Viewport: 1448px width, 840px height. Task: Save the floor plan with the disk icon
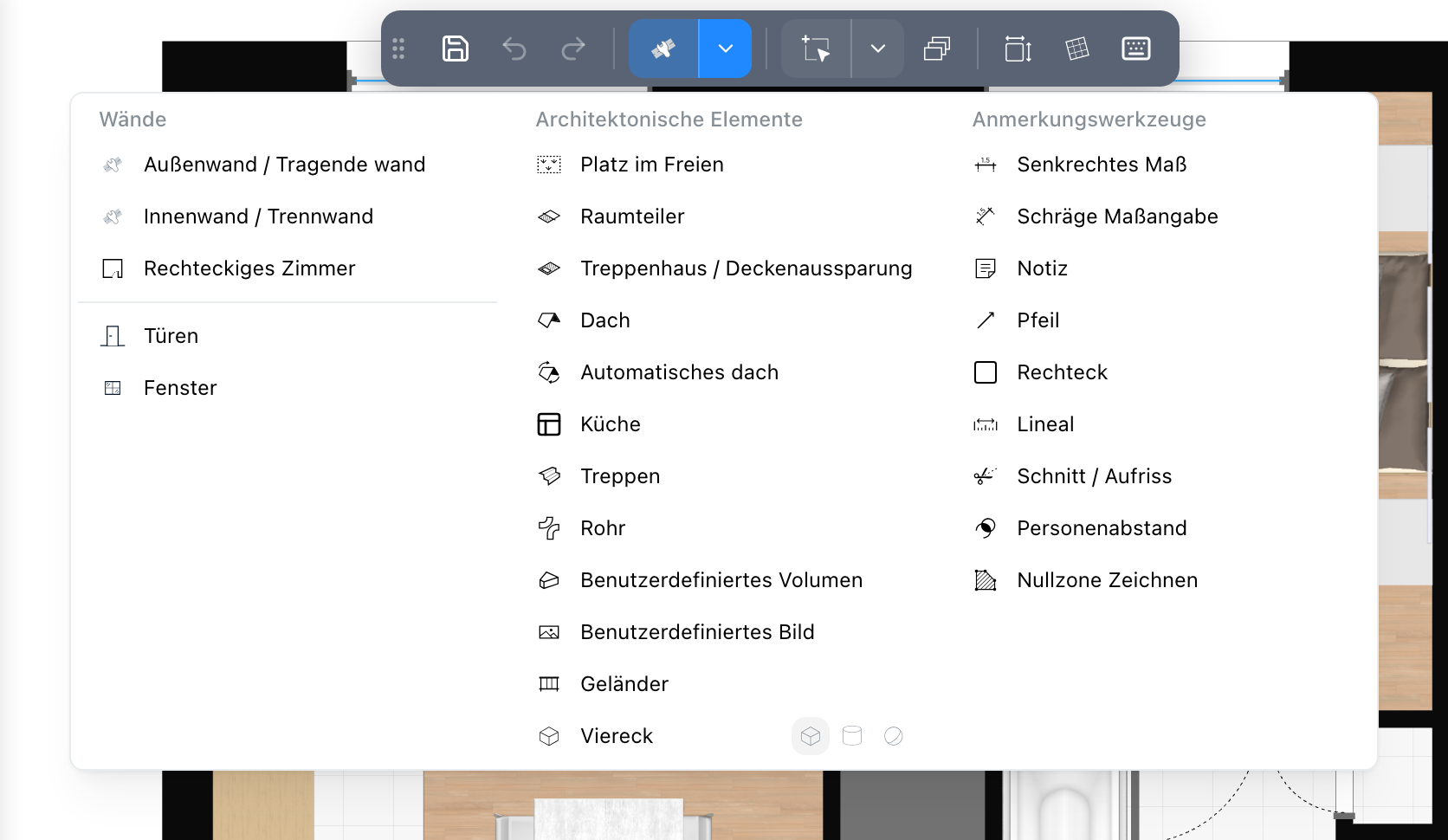455,48
